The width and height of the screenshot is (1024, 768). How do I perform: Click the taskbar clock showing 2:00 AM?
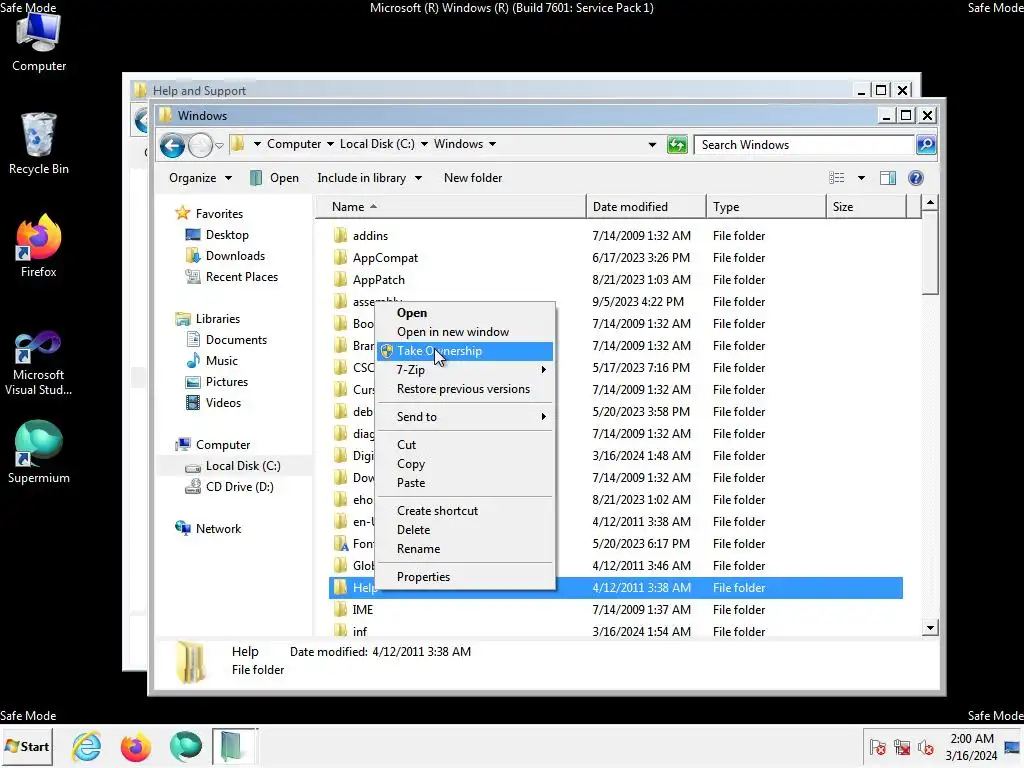pyautogui.click(x=971, y=746)
